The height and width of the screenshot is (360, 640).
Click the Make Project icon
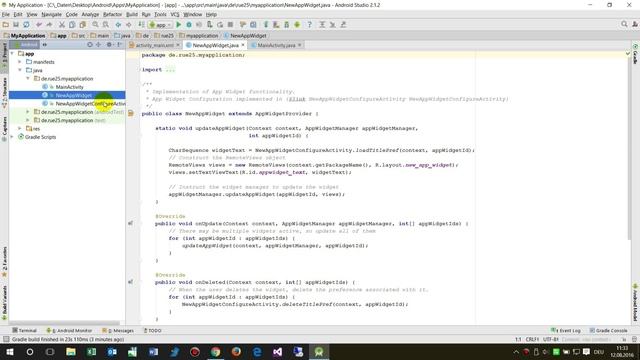coord(141,25)
